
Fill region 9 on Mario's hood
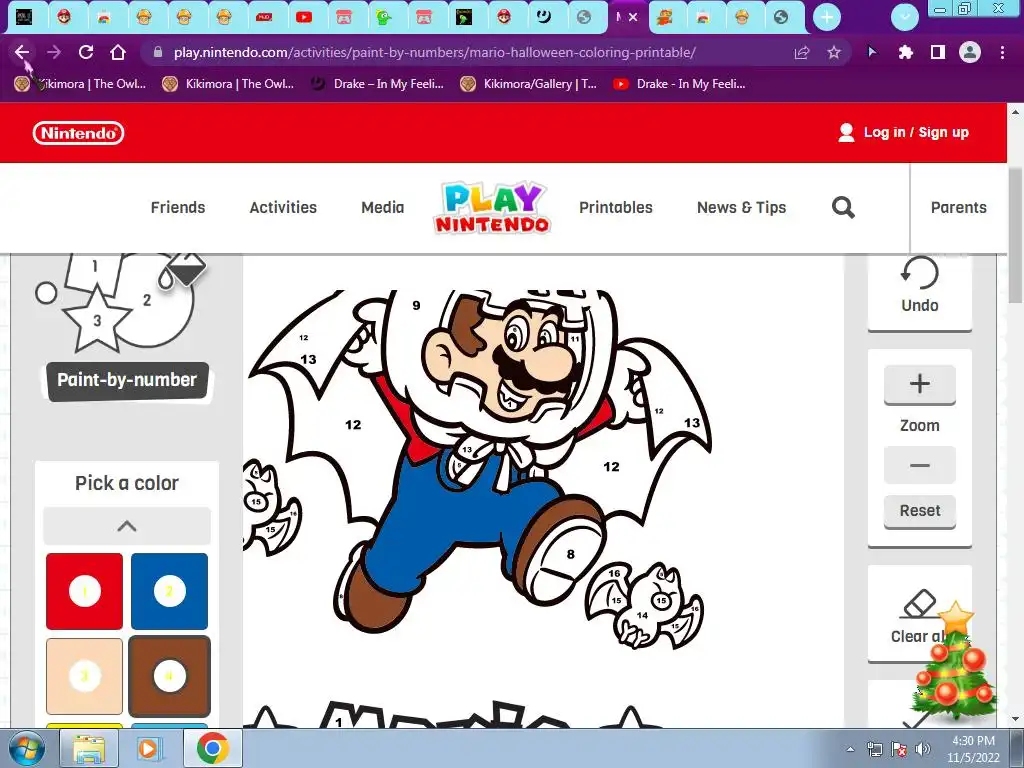(416, 306)
